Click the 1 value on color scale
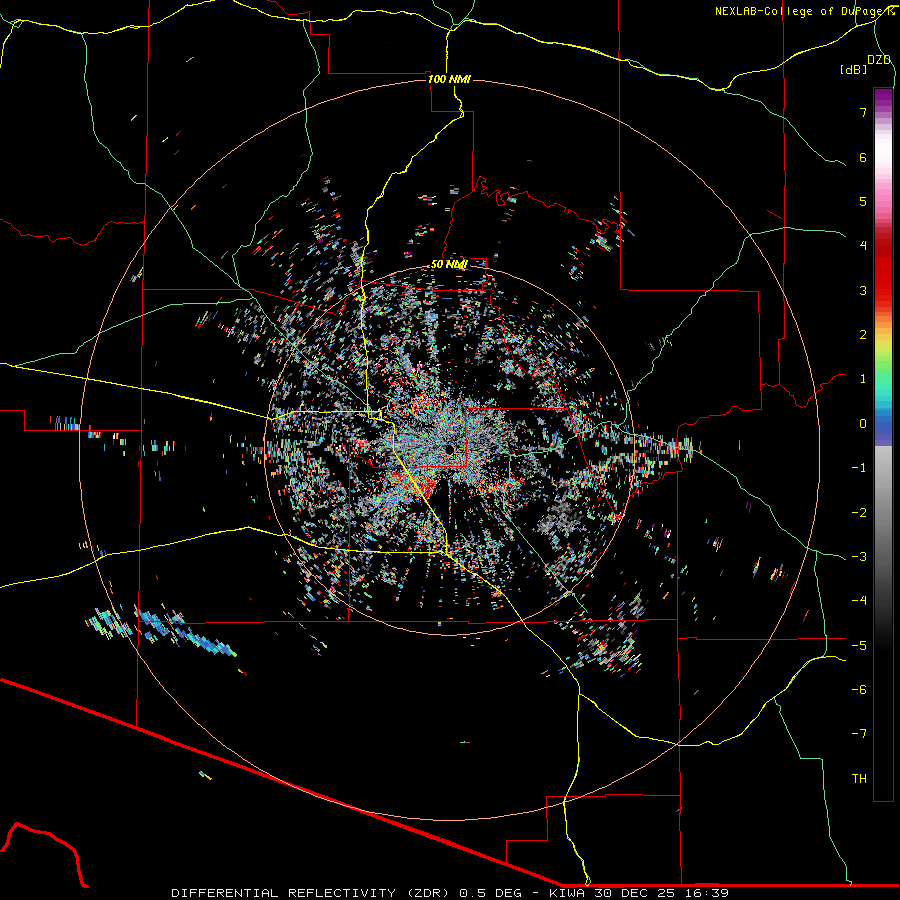The height and width of the screenshot is (900, 900). (863, 379)
